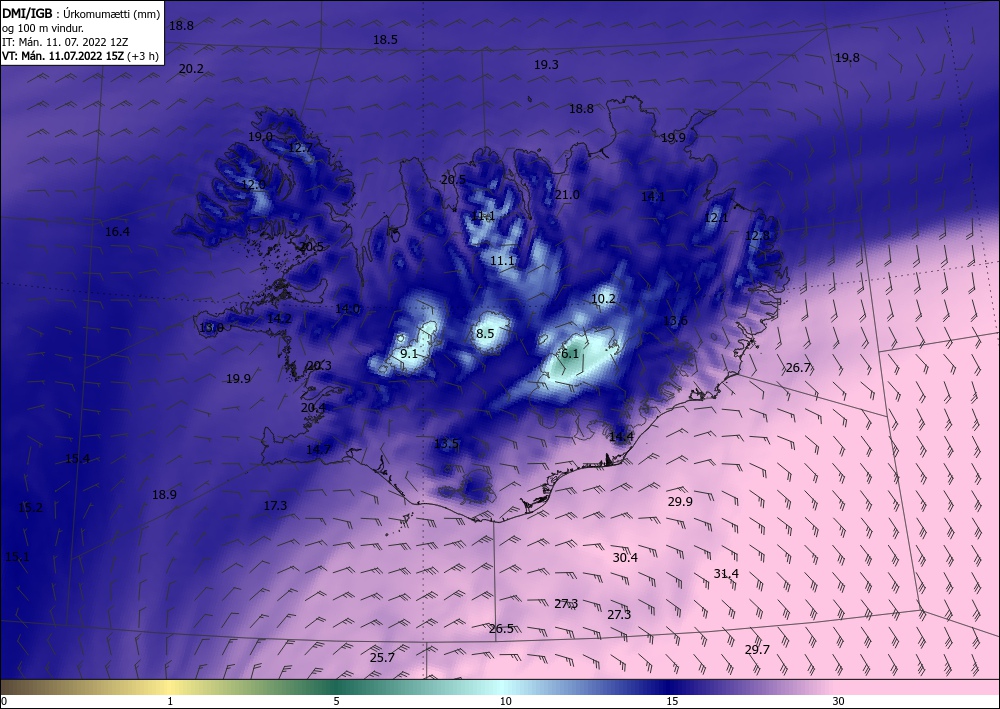The image size is (1000, 709).
Task: Click the 13.0 value at the peninsula tip
Action: pos(211,328)
